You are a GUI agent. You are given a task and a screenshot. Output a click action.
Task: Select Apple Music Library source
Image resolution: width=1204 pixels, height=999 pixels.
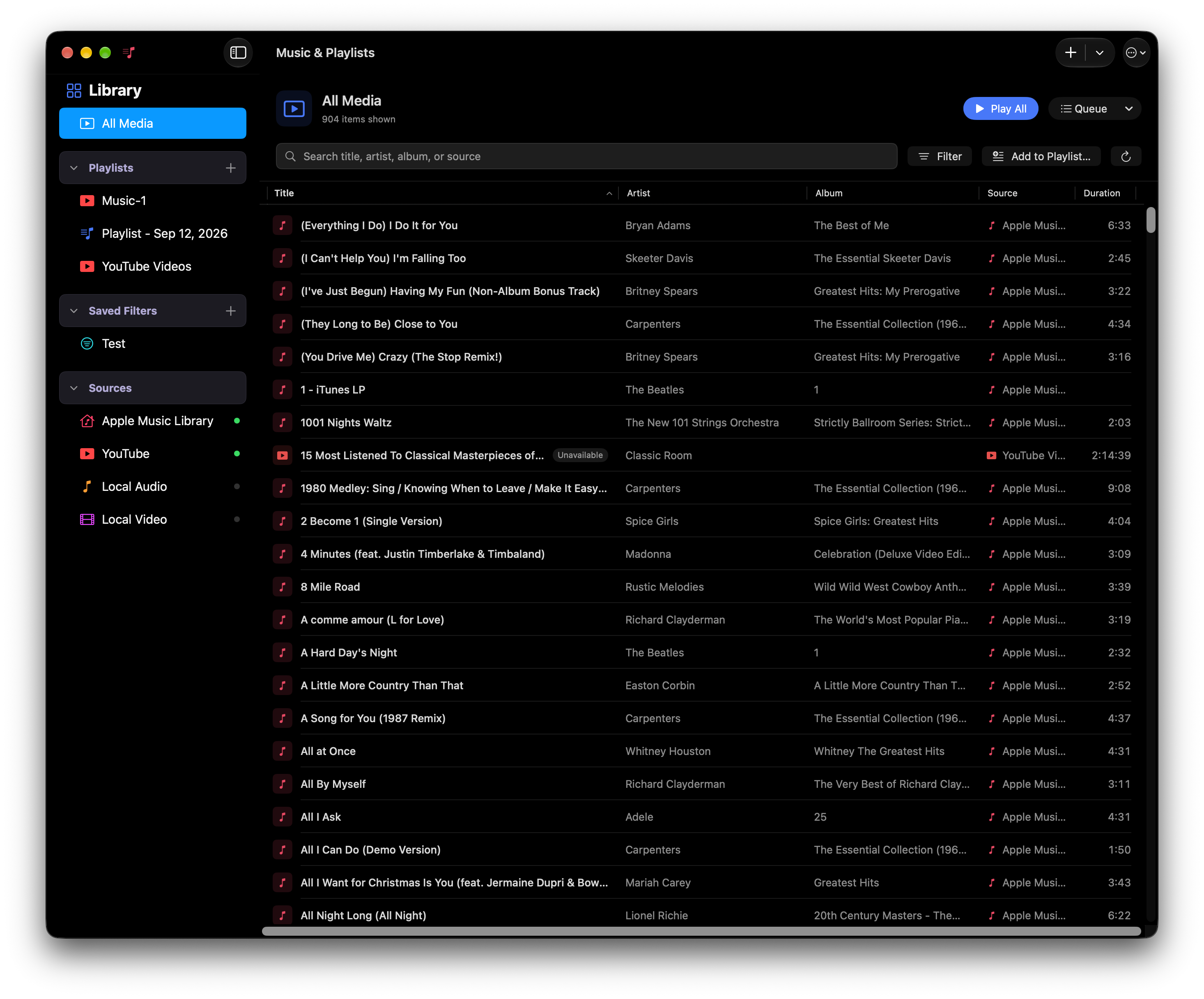pos(152,421)
